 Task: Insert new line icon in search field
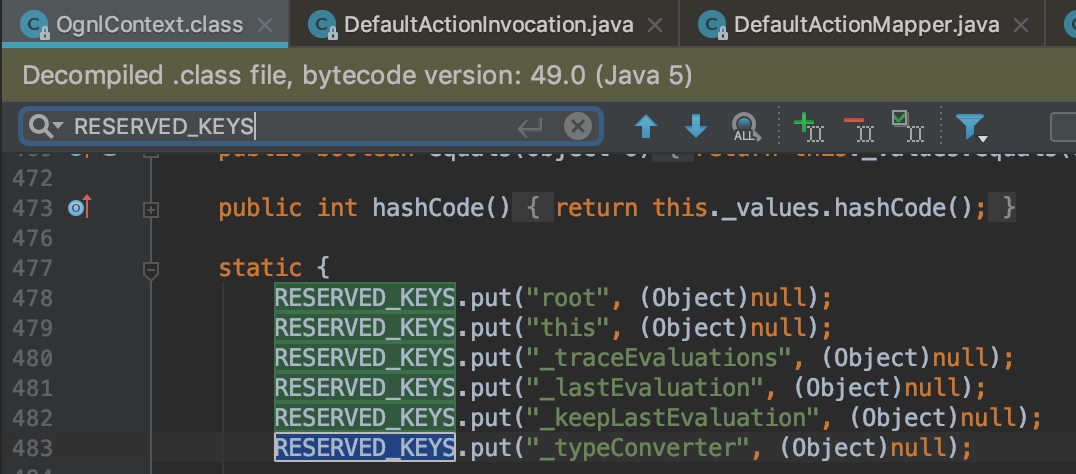pos(530,126)
